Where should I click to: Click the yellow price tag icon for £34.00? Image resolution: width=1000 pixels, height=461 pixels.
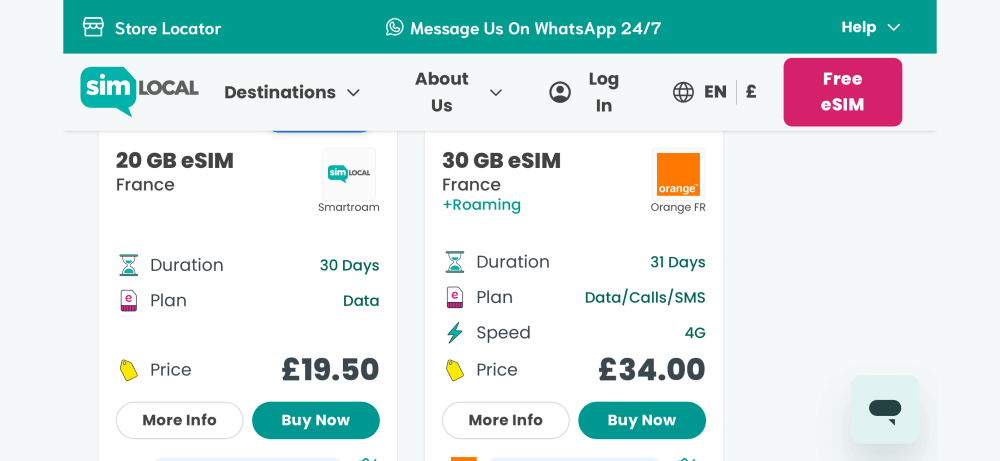(455, 370)
